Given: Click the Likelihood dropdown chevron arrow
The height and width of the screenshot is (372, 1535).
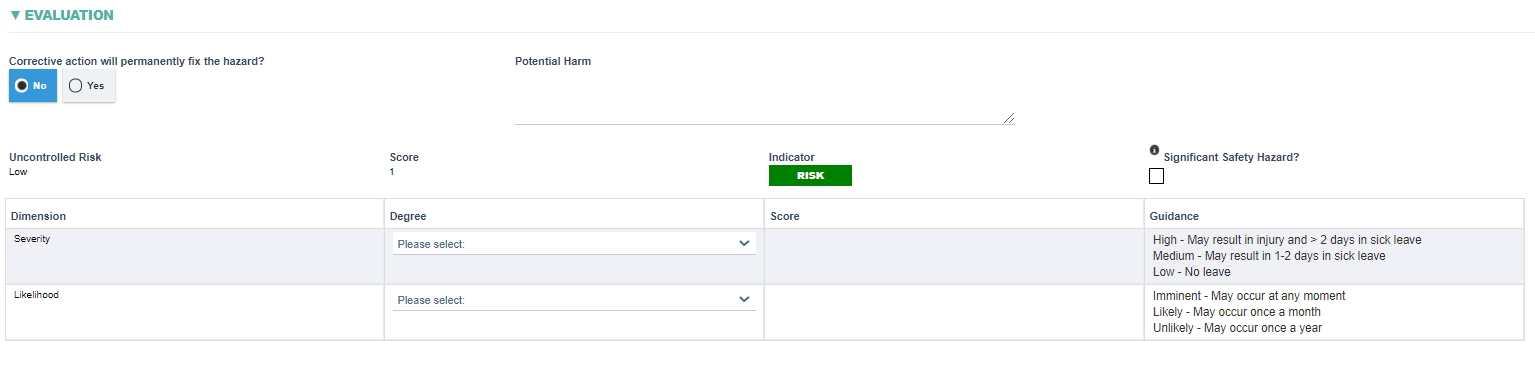Looking at the screenshot, I should pos(743,299).
